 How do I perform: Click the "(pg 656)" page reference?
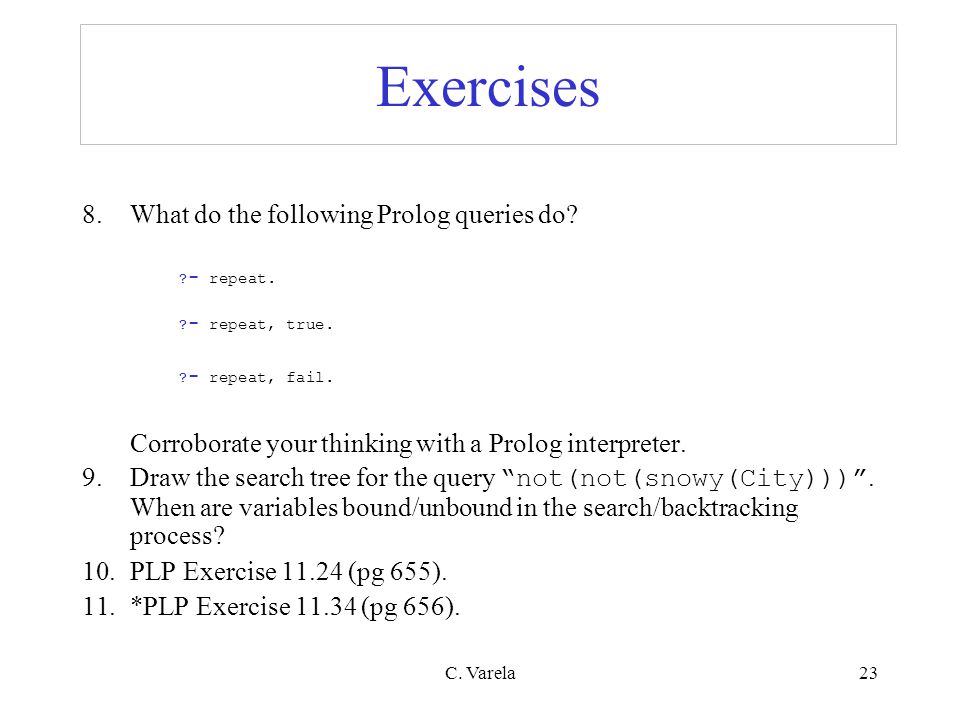point(410,607)
